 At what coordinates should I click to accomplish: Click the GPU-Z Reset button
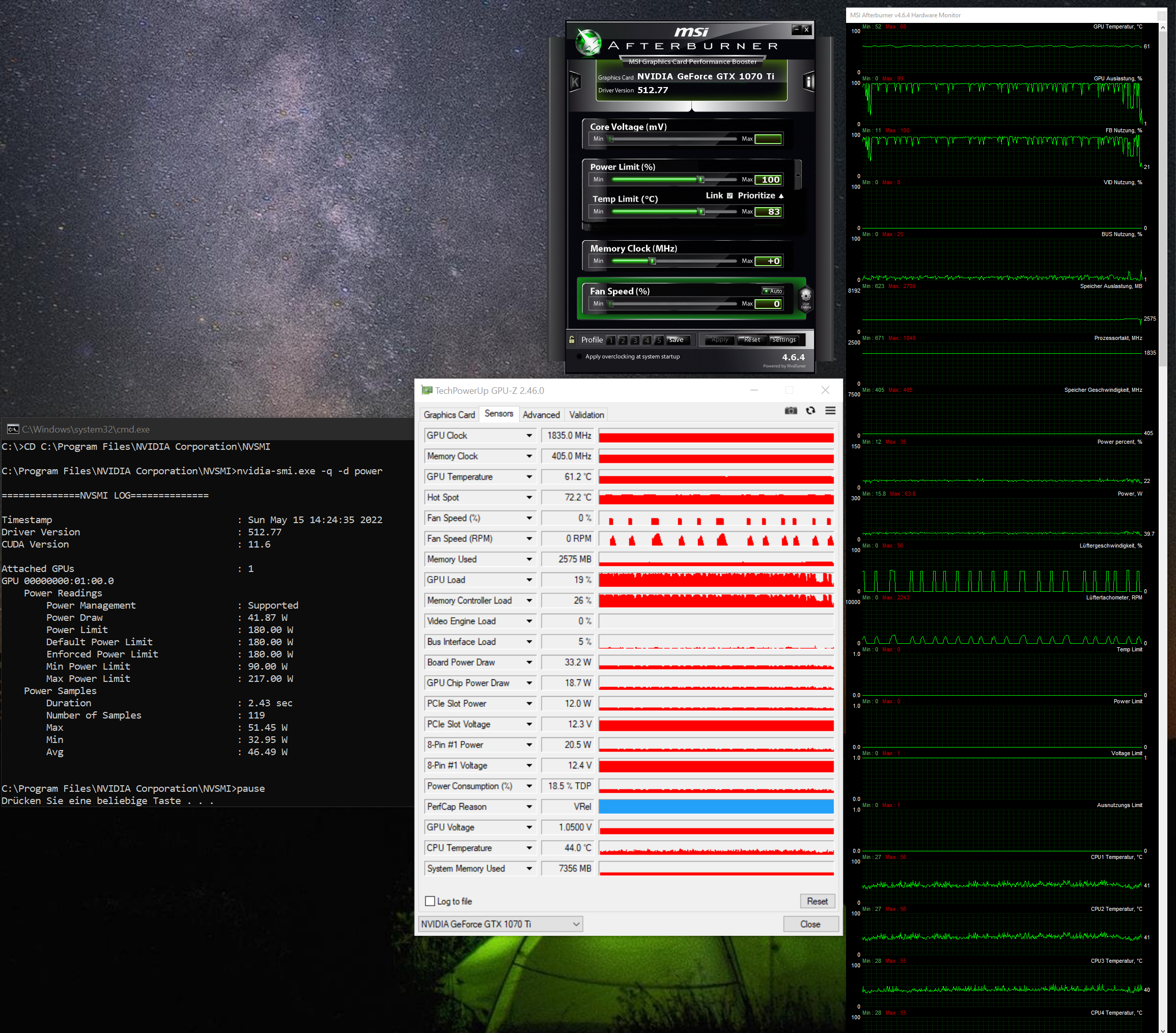817,901
